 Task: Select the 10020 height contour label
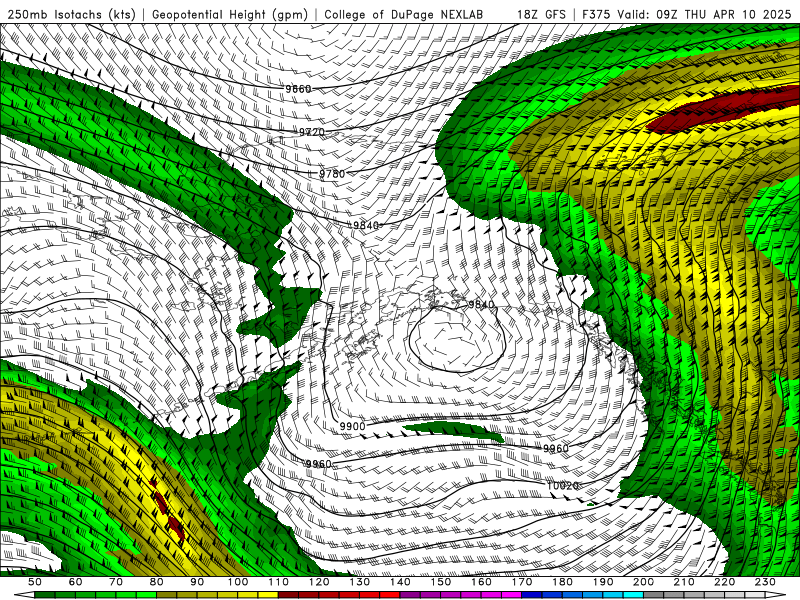[563, 486]
